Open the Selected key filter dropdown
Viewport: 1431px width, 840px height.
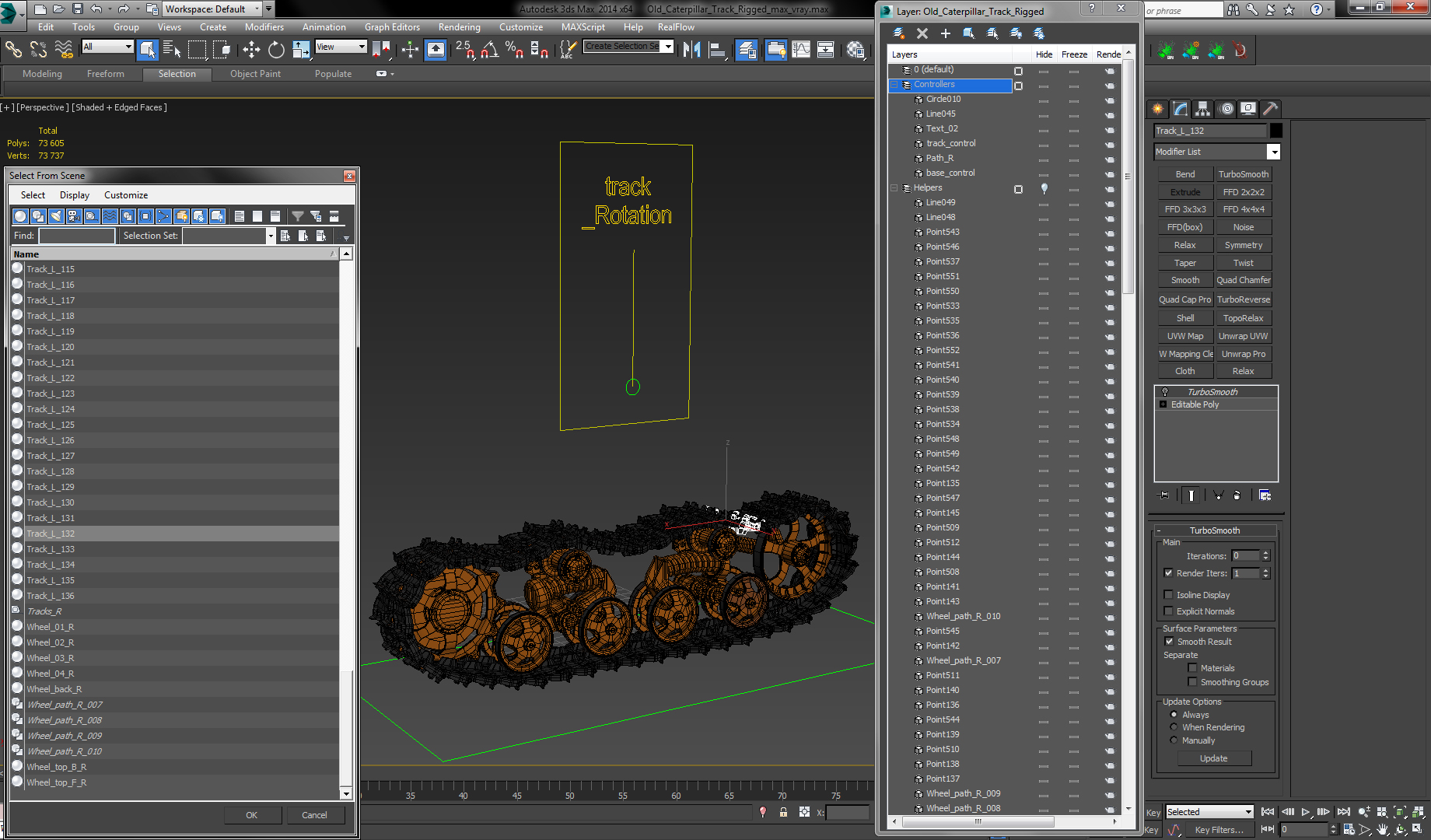click(1249, 812)
